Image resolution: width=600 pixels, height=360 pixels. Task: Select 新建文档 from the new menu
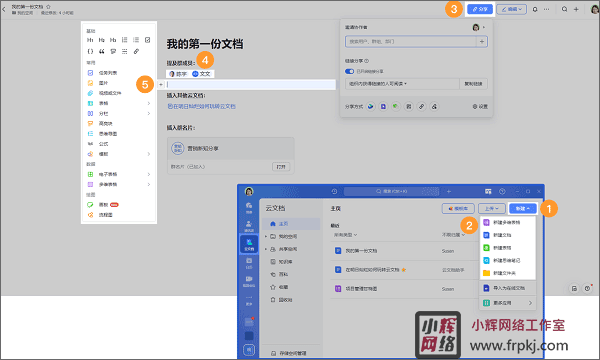508,235
